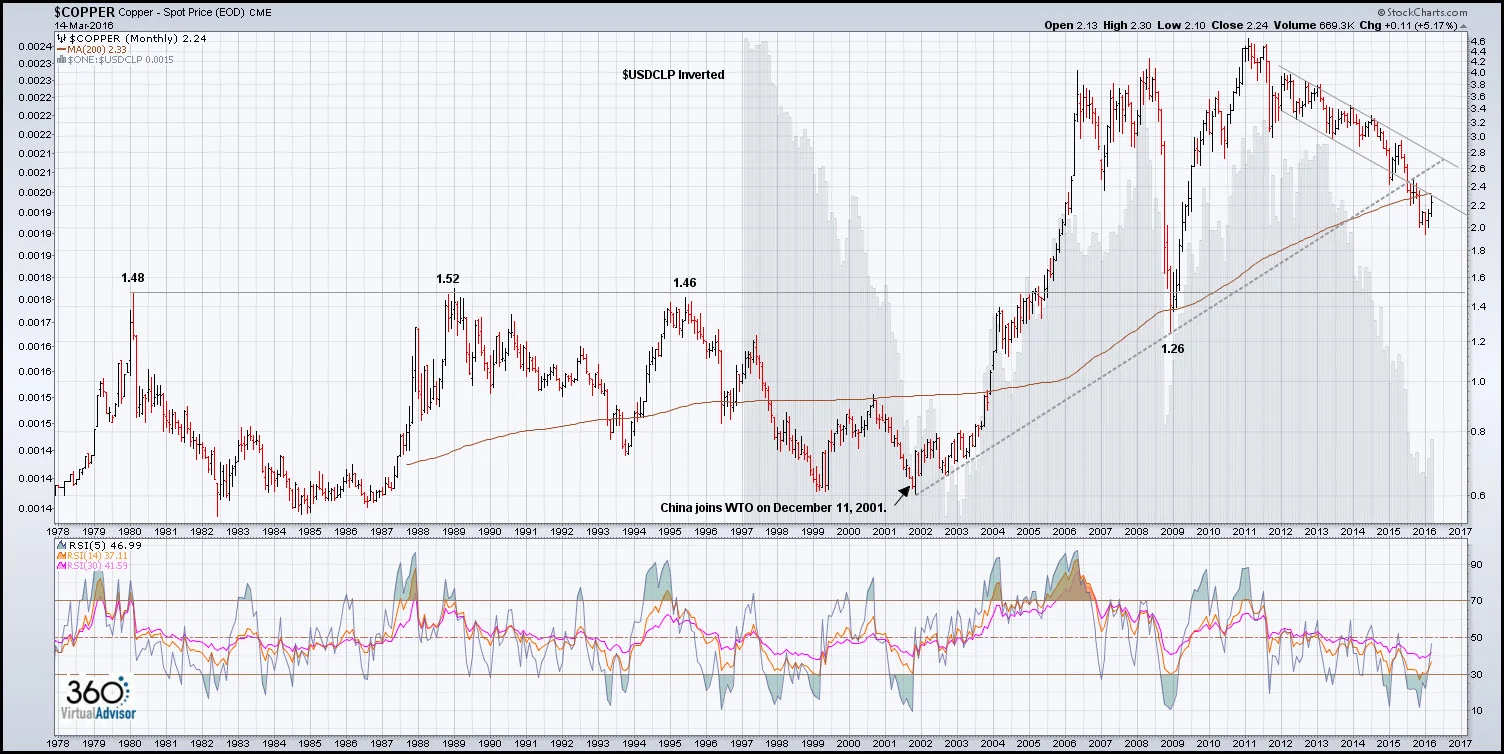Click the '4.6' right-axis price label
Viewport: 1504px width, 754px height.
click(1478, 42)
